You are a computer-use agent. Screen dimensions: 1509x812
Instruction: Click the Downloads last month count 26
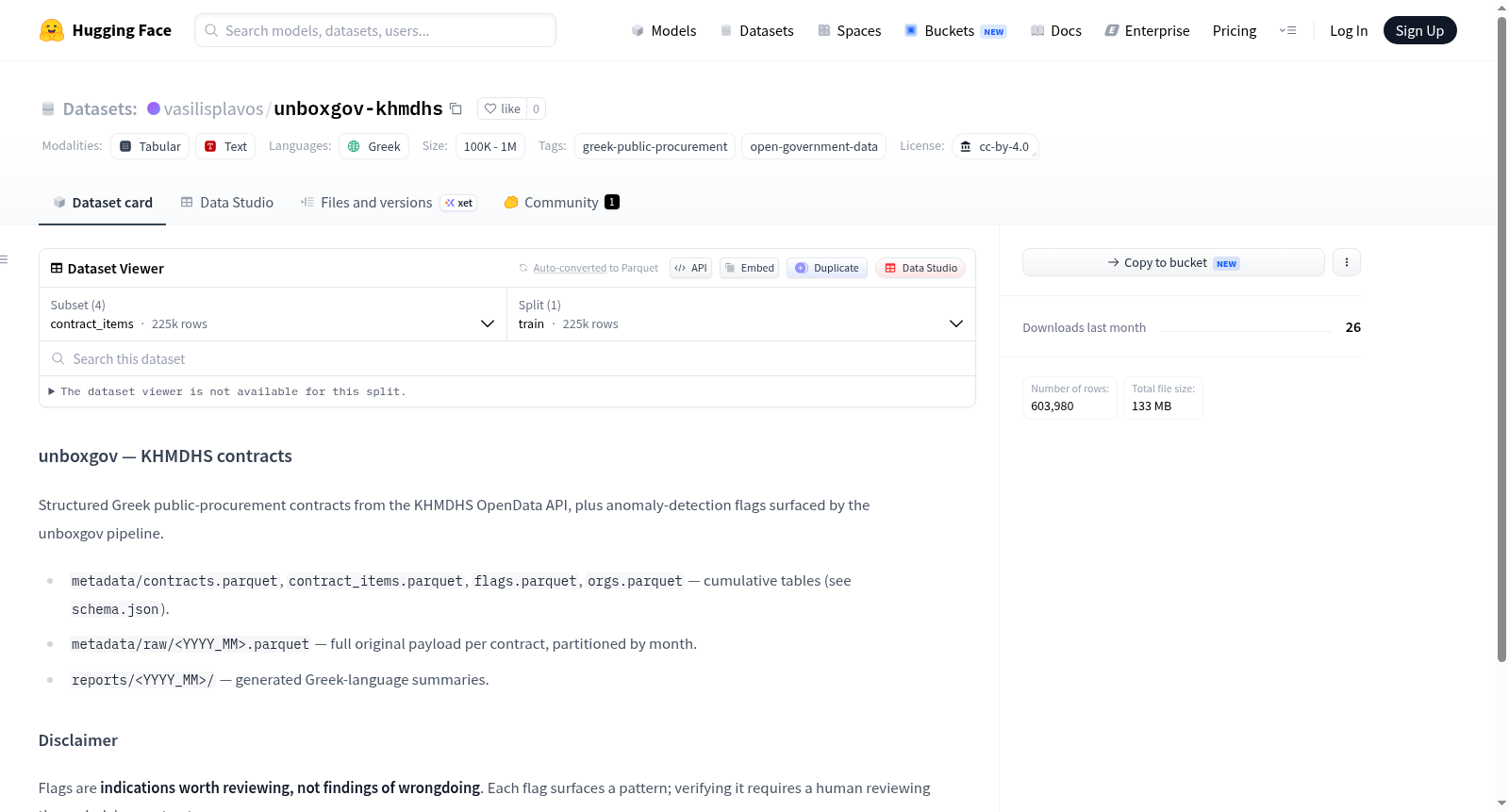pos(1353,327)
